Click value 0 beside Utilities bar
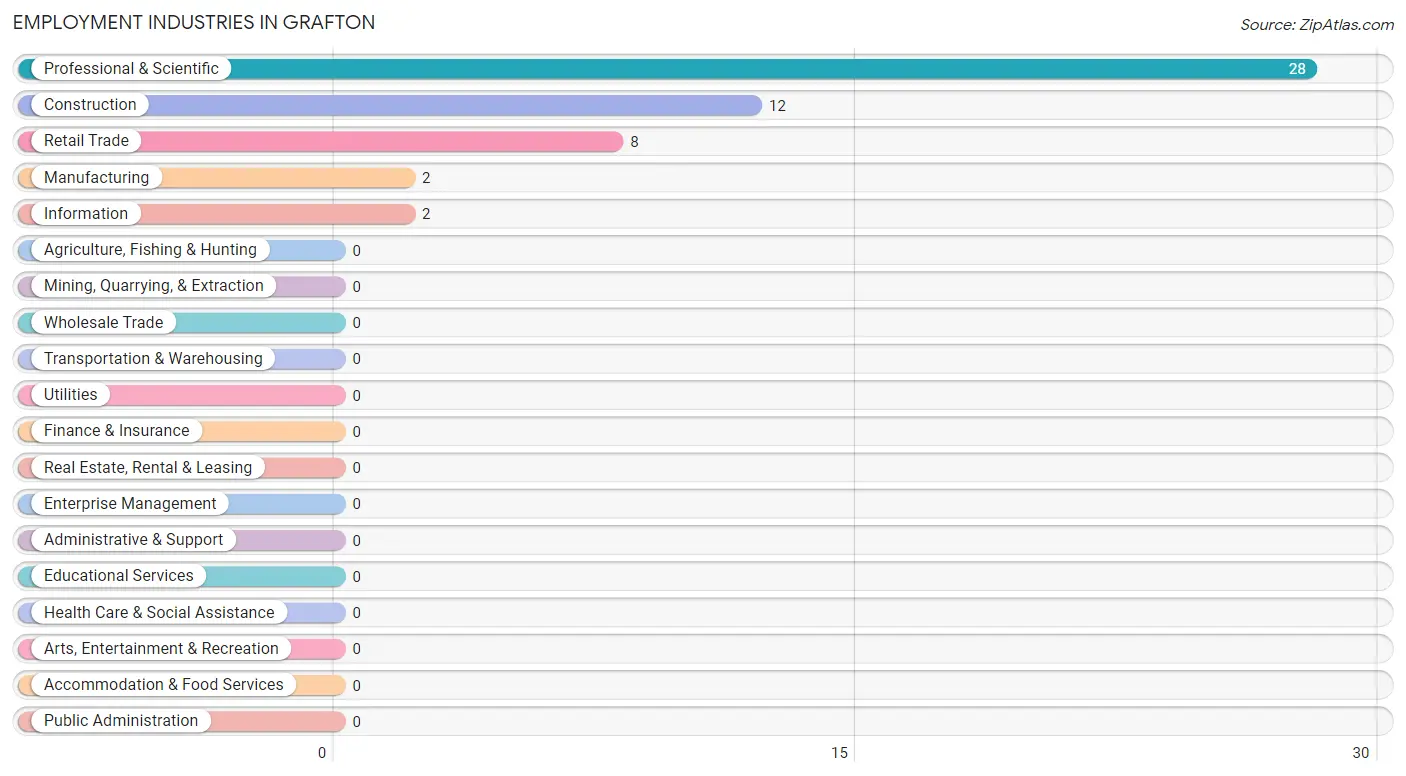1406x776 pixels. tap(356, 396)
